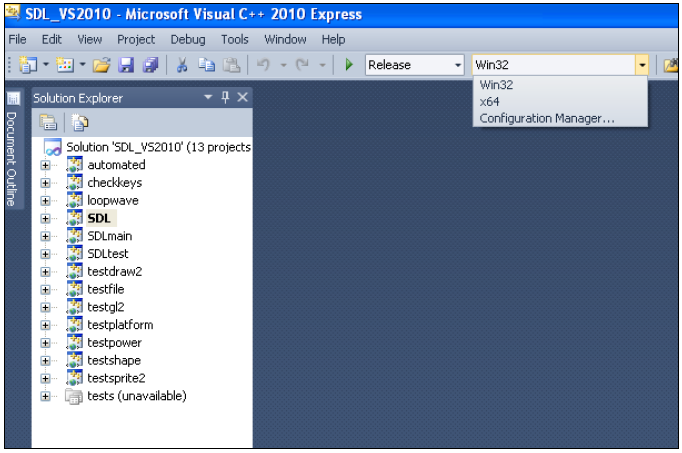
Task: Select the testplatform project
Action: coord(120,325)
